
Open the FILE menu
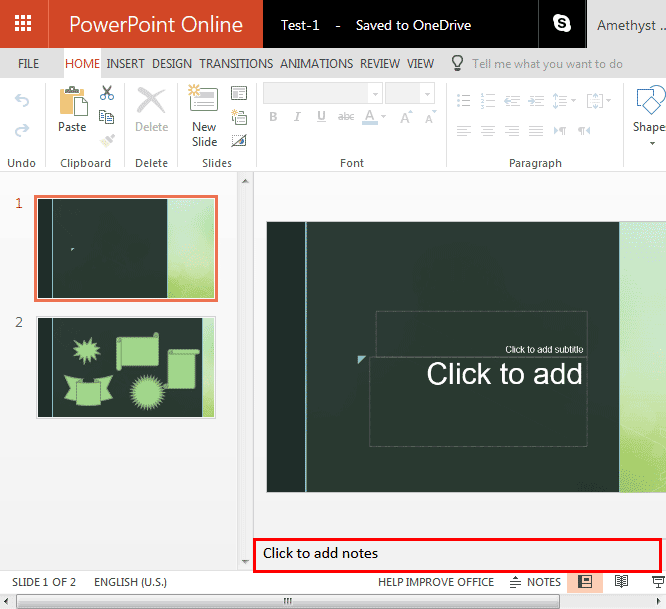tap(28, 64)
